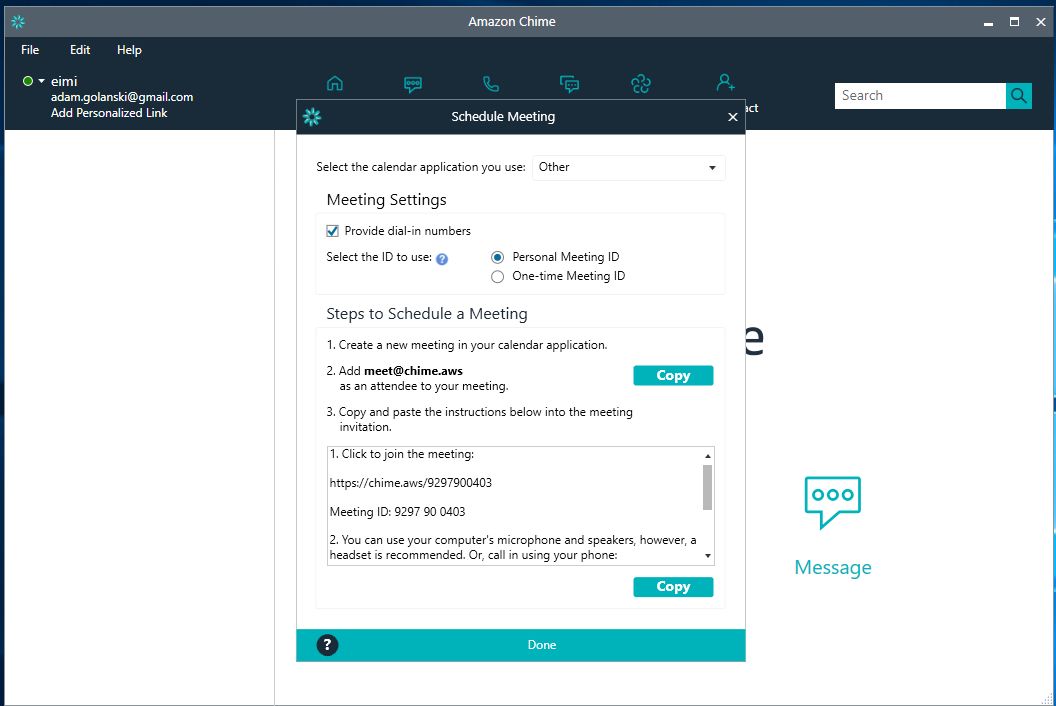Viewport: 1056px width, 706px height.
Task: Click the Done button
Action: 541,645
